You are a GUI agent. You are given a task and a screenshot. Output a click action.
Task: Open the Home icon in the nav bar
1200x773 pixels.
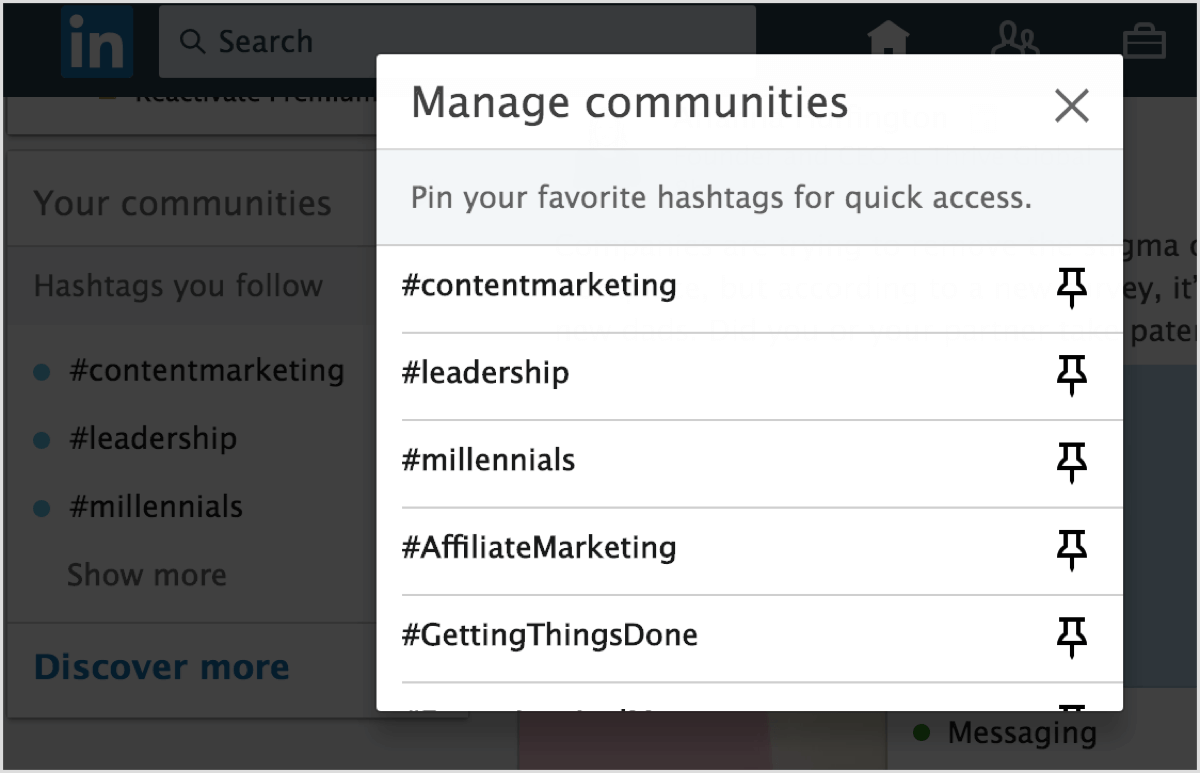(888, 42)
